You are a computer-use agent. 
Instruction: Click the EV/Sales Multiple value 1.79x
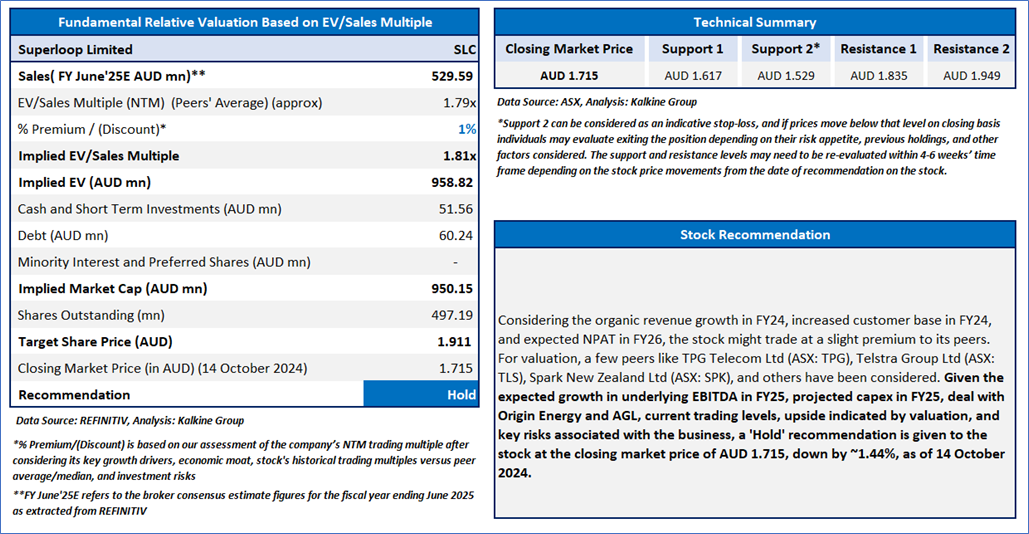point(459,103)
